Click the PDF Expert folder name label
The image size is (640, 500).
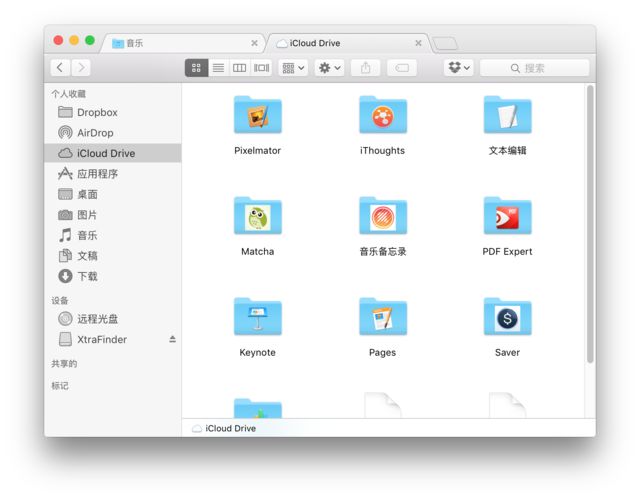click(507, 251)
